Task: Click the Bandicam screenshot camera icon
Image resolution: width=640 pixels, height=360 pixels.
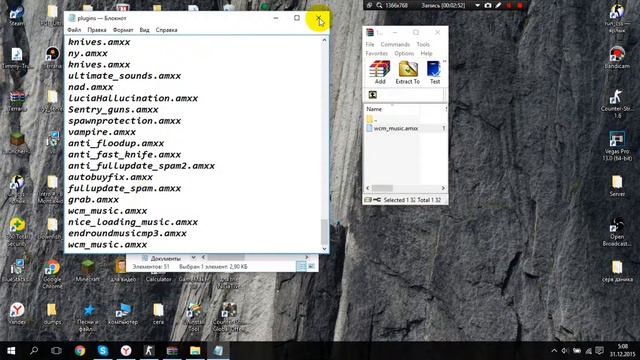Action: point(488,5)
